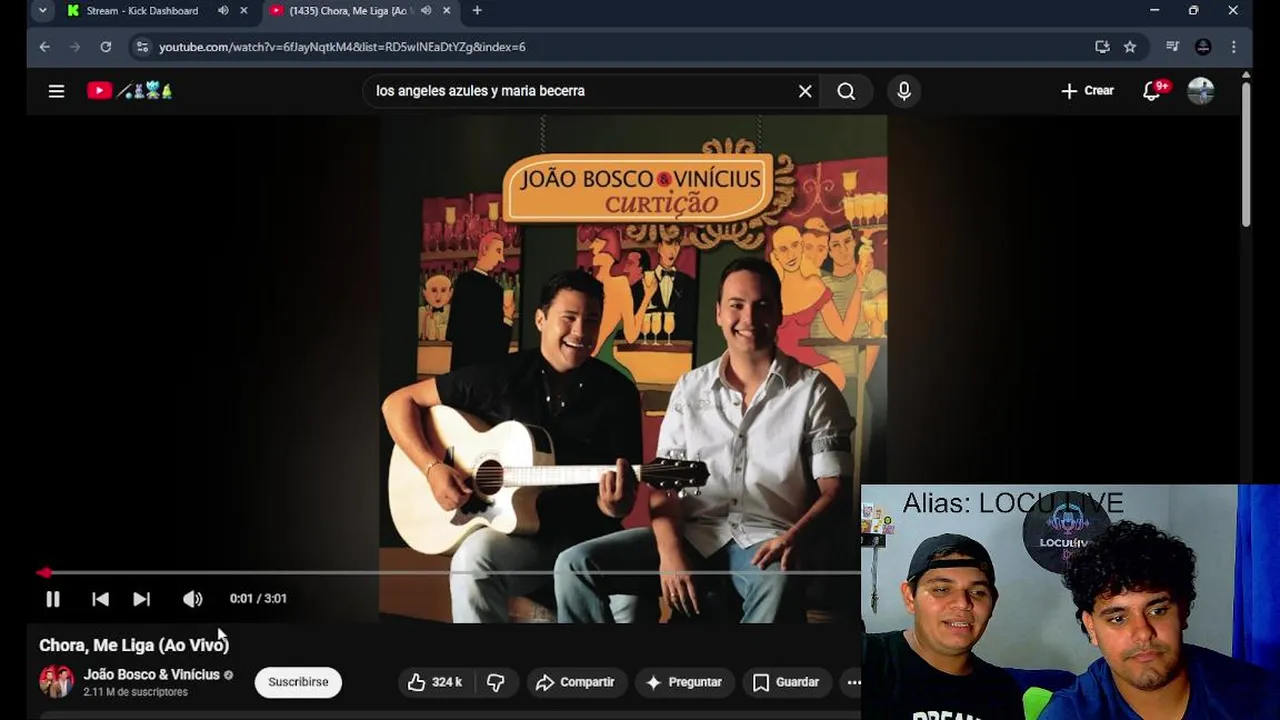The image size is (1280, 720).
Task: Close the YouTube browser tab
Action: click(x=446, y=11)
